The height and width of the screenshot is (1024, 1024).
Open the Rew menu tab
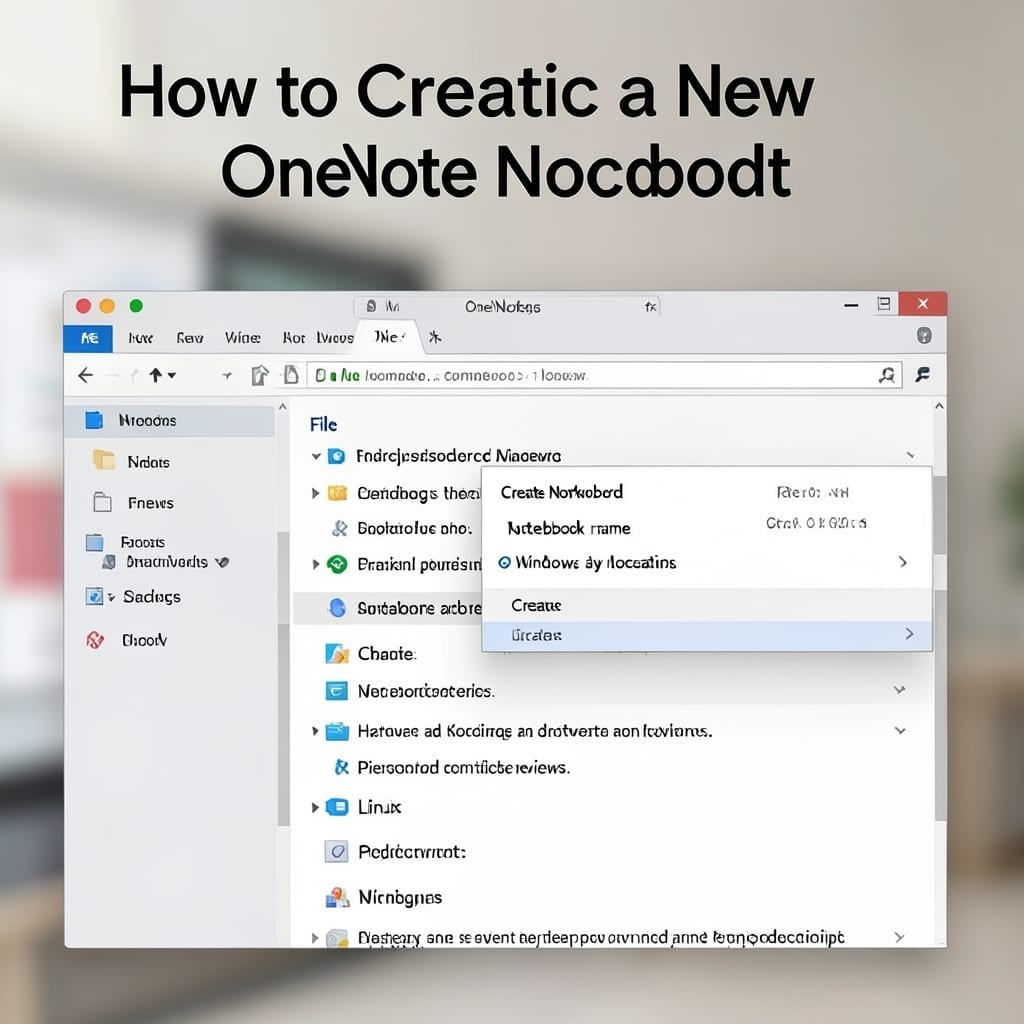pyautogui.click(x=189, y=338)
